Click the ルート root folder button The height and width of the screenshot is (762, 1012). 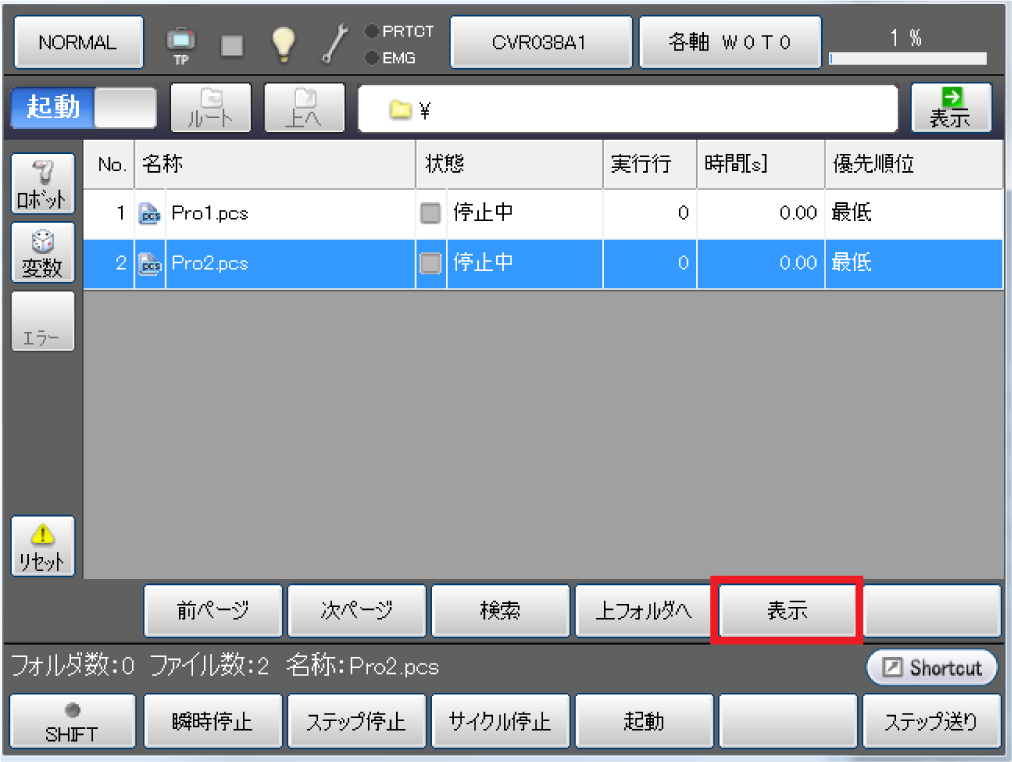point(210,108)
